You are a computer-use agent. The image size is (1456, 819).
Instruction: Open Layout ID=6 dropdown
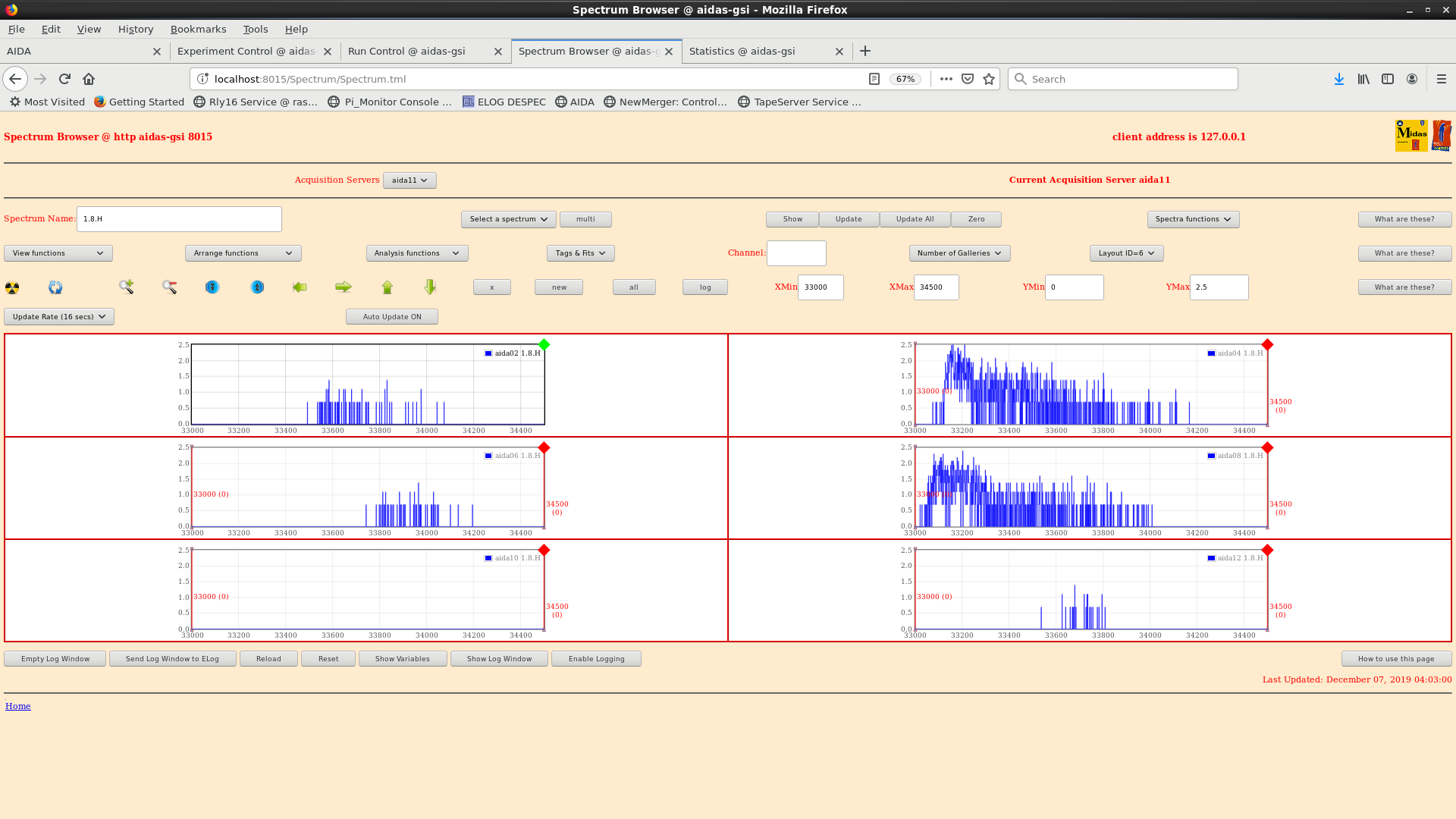click(1127, 253)
